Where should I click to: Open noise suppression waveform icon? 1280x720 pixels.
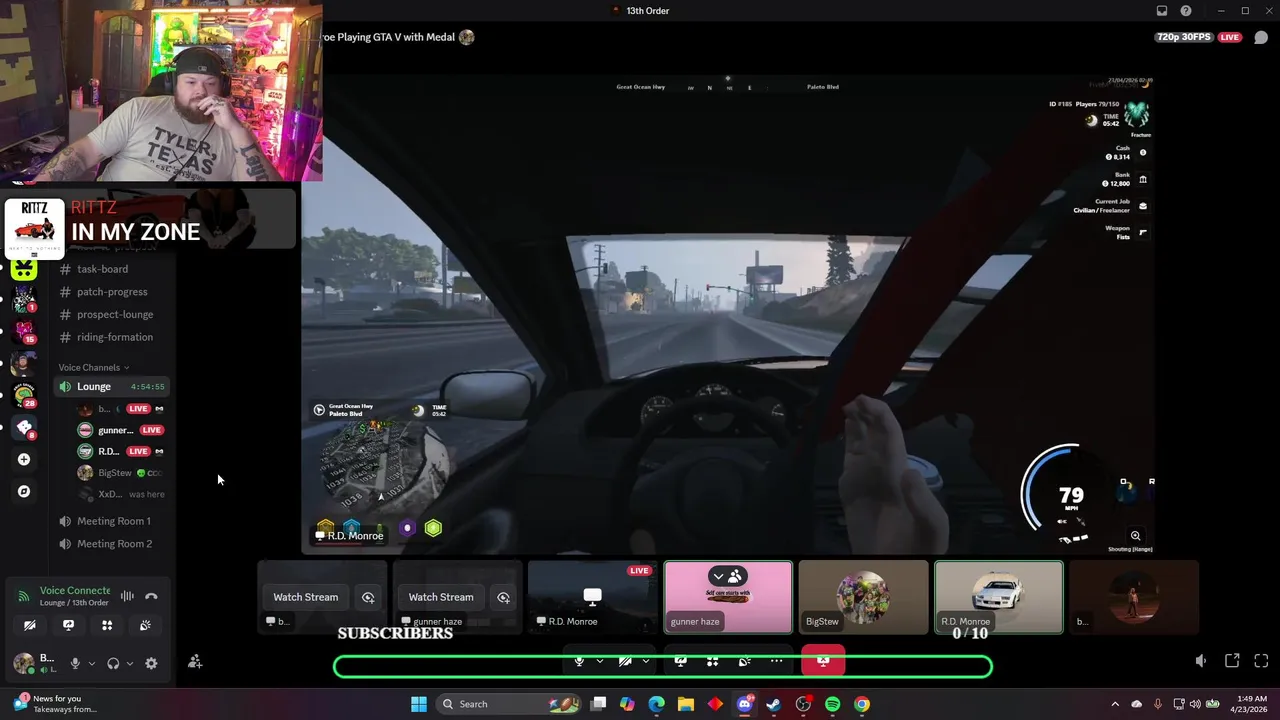(127, 596)
